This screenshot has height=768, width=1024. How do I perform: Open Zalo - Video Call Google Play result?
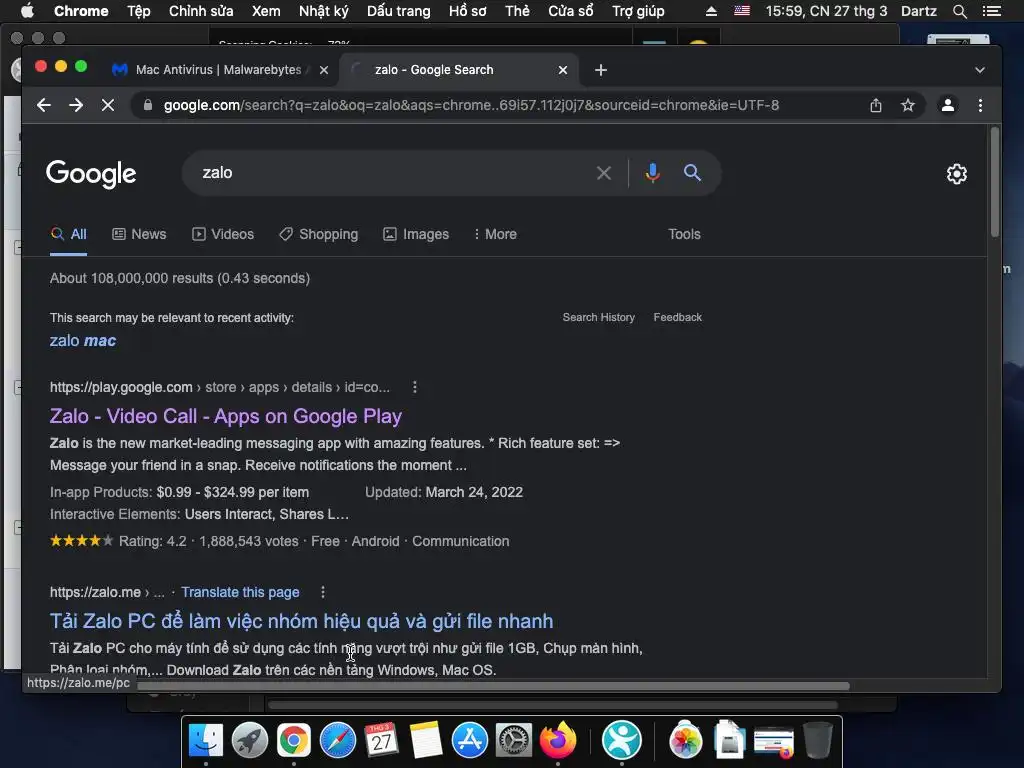(226, 417)
